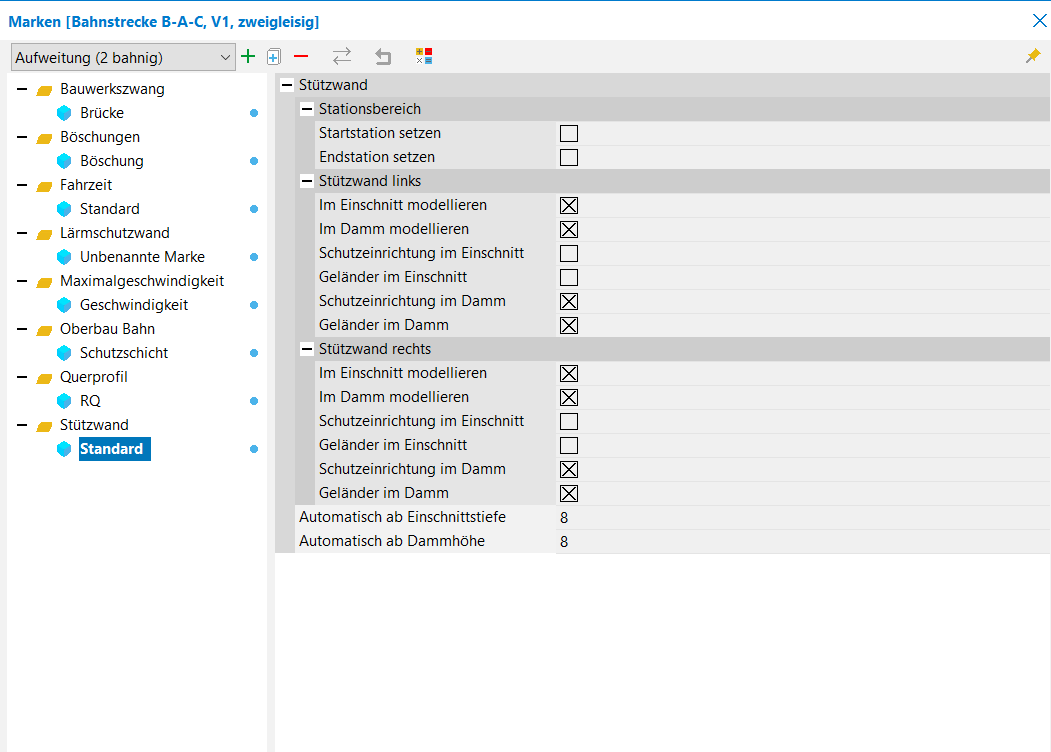Enable Startstation setzen checkbox
This screenshot has width=1051, height=752.
tap(569, 133)
